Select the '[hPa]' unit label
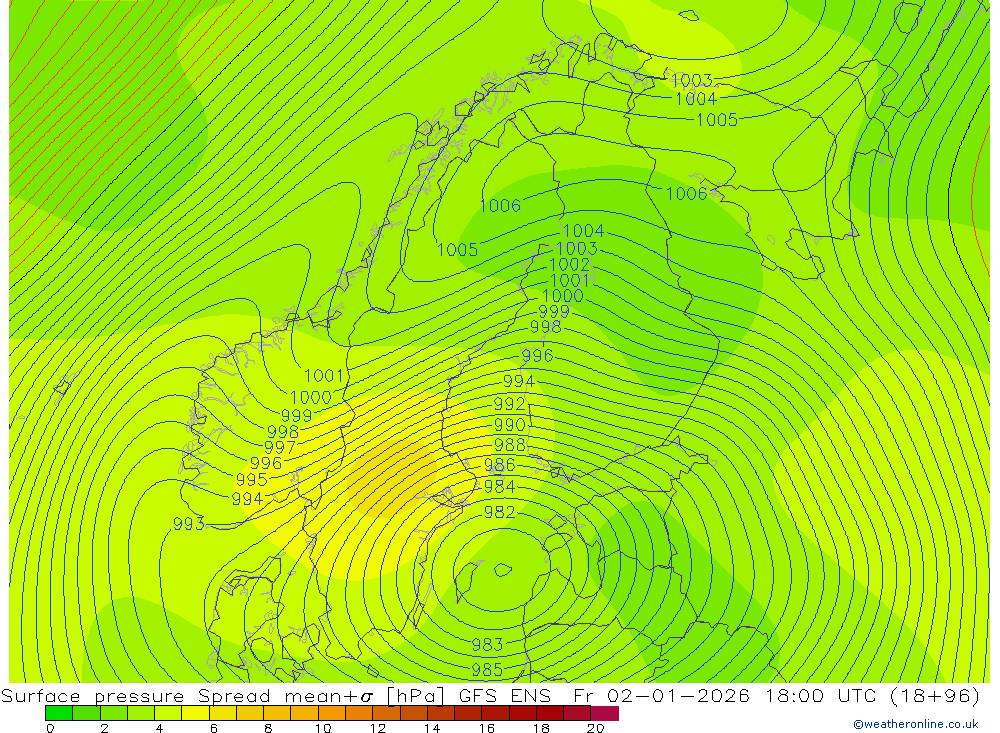This screenshot has width=1000, height=733. pos(415,695)
